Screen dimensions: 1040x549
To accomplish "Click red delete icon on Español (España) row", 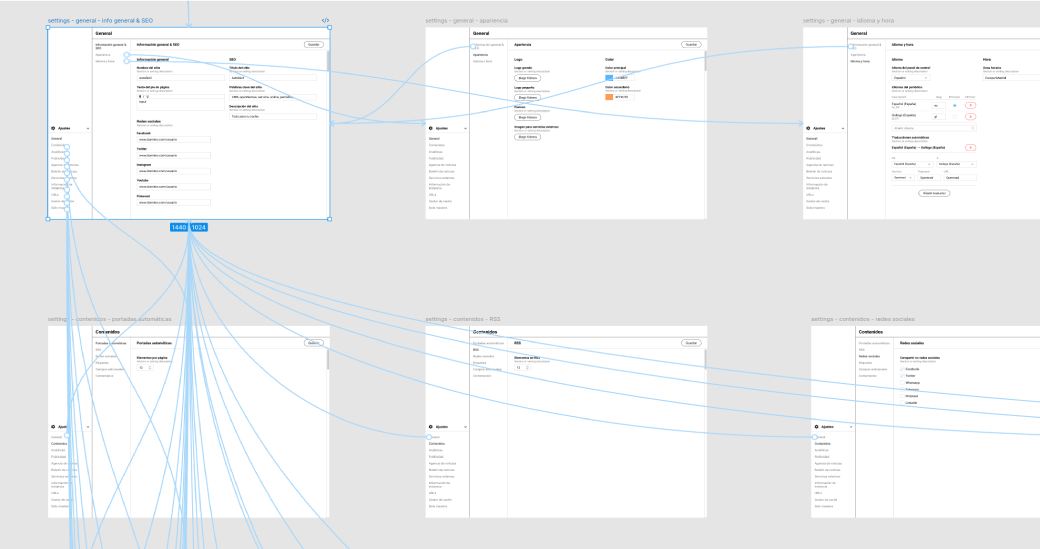I will (x=970, y=105).
